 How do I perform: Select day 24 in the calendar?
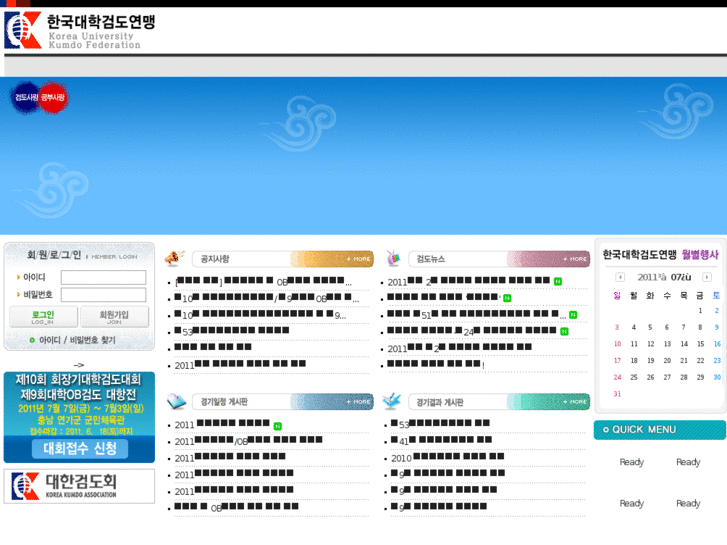point(617,377)
